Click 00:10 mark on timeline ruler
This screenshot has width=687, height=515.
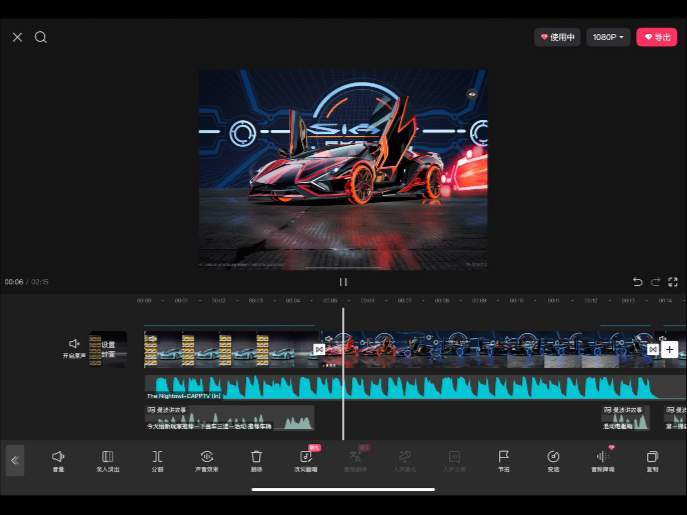click(517, 301)
